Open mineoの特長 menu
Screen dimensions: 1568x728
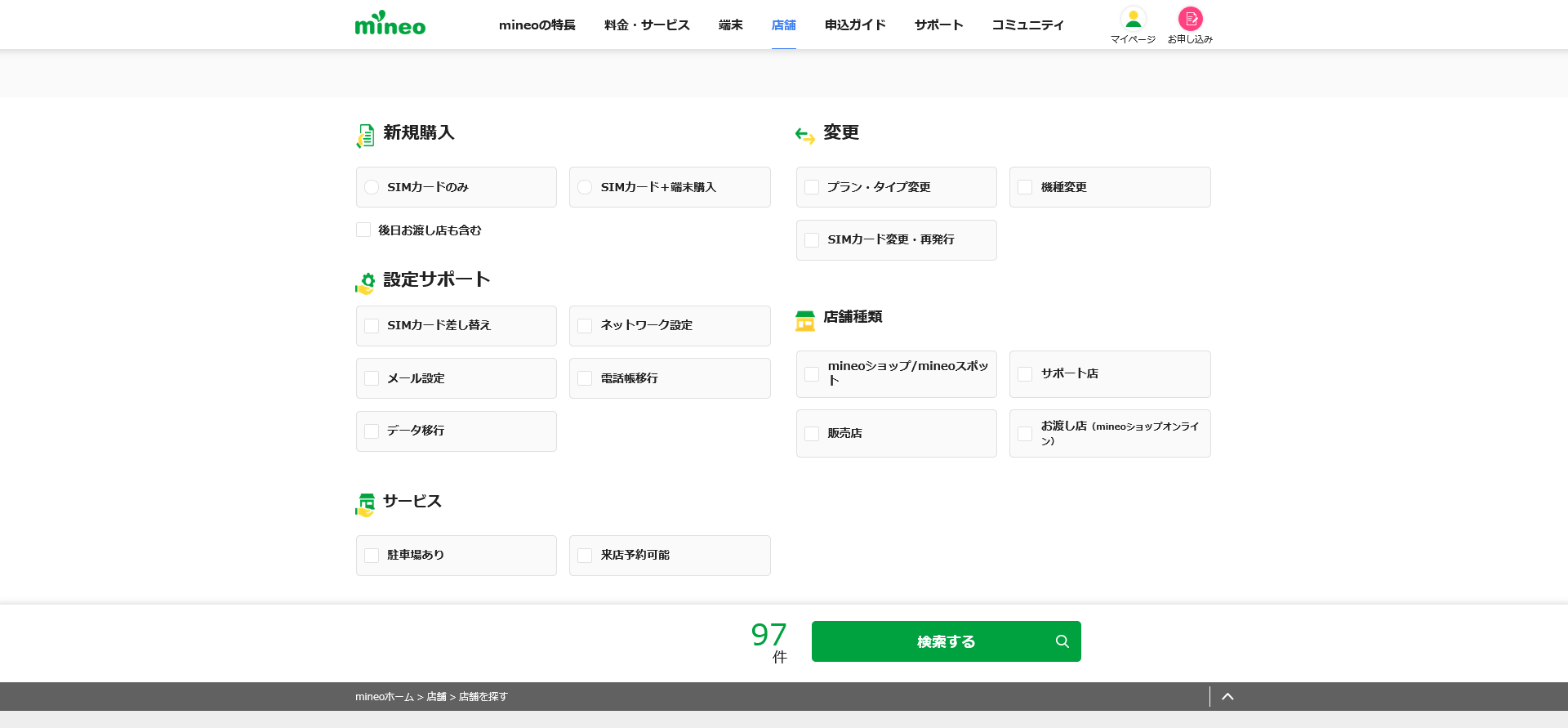tap(537, 25)
